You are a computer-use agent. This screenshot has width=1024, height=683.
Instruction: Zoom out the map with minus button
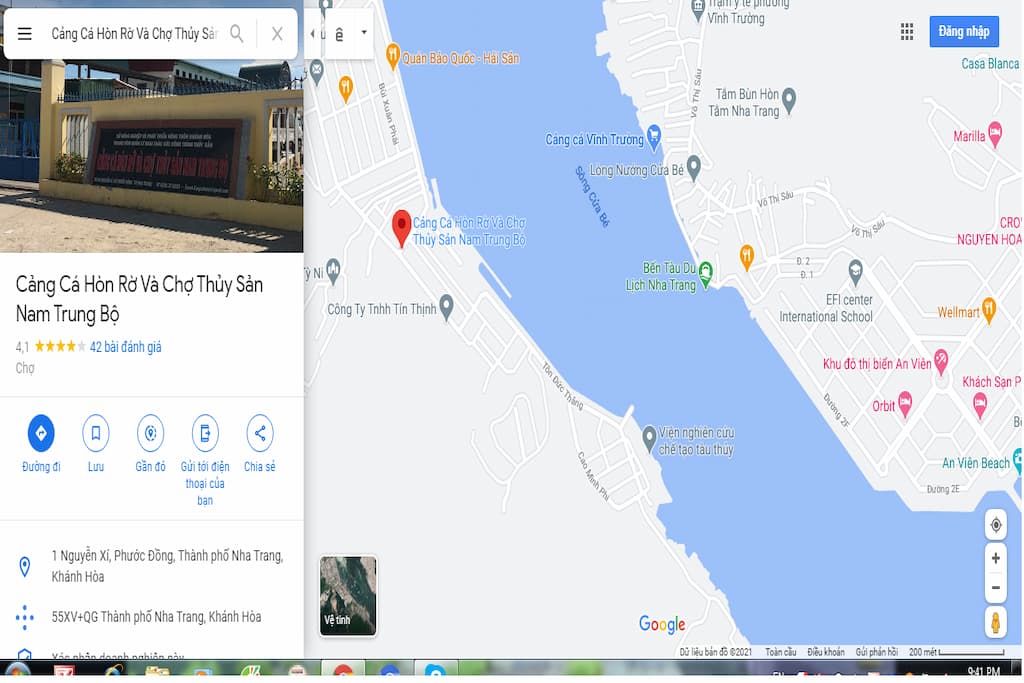tap(995, 587)
